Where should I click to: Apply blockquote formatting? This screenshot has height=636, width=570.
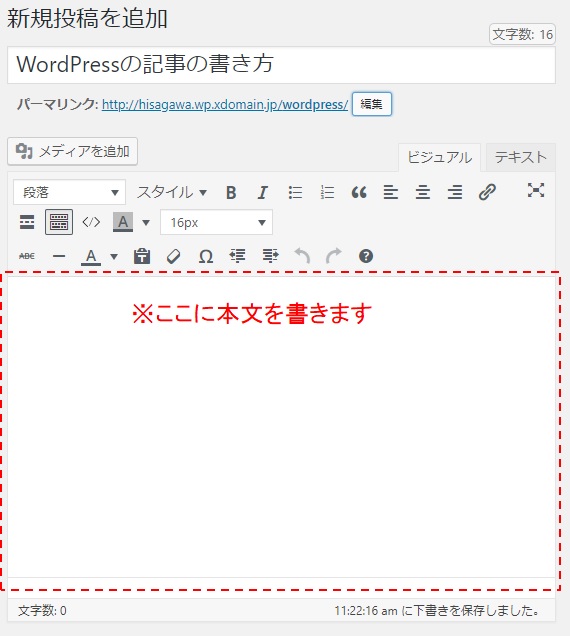coord(359,192)
